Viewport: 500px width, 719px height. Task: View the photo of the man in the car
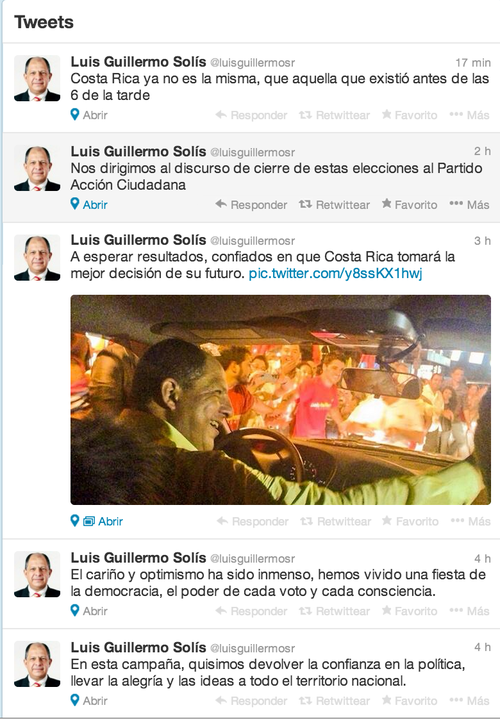(x=280, y=400)
